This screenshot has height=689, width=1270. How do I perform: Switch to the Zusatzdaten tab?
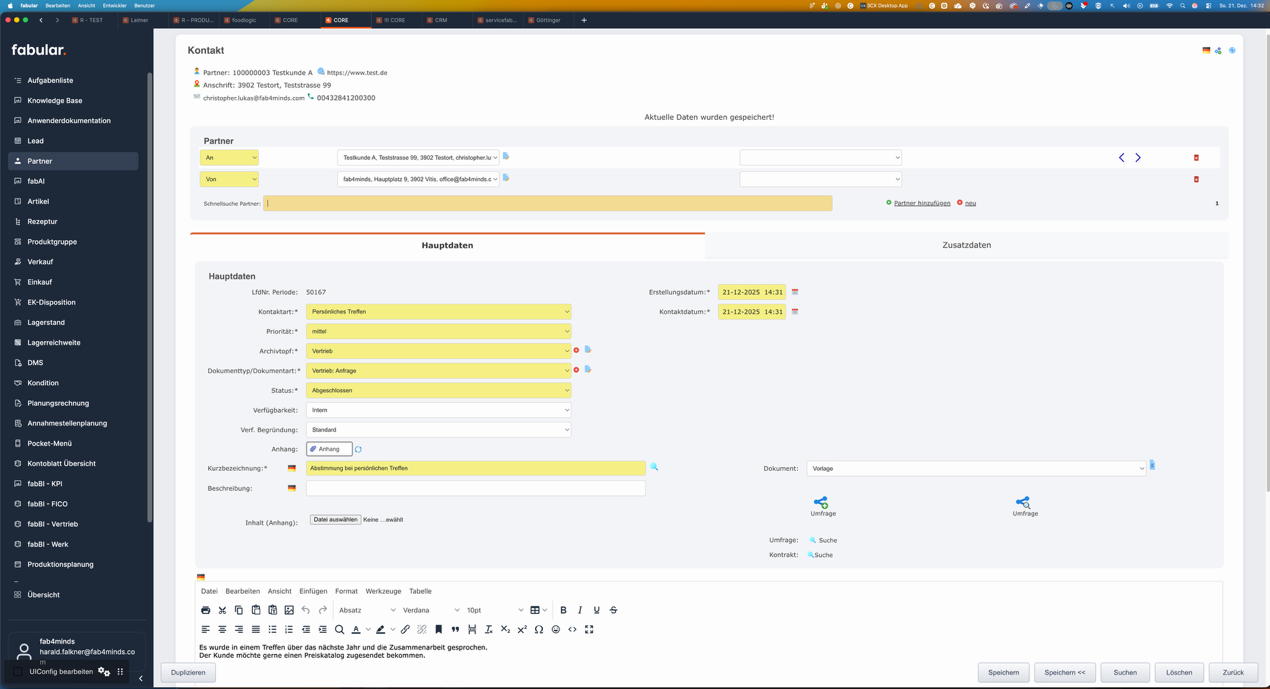(963, 244)
